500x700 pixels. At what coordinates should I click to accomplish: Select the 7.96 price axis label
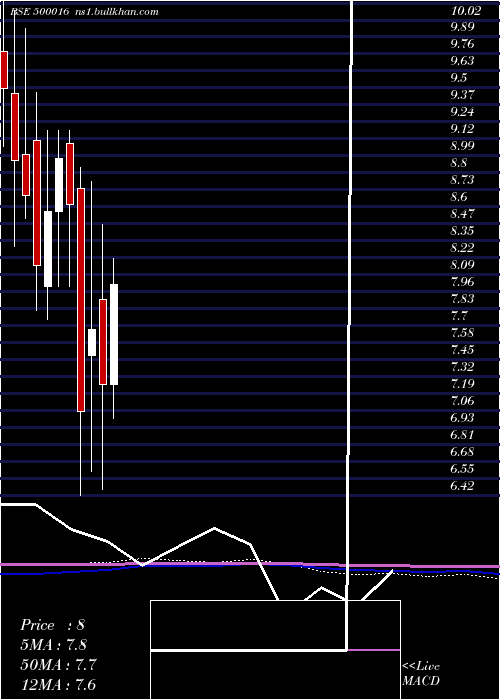[462, 282]
